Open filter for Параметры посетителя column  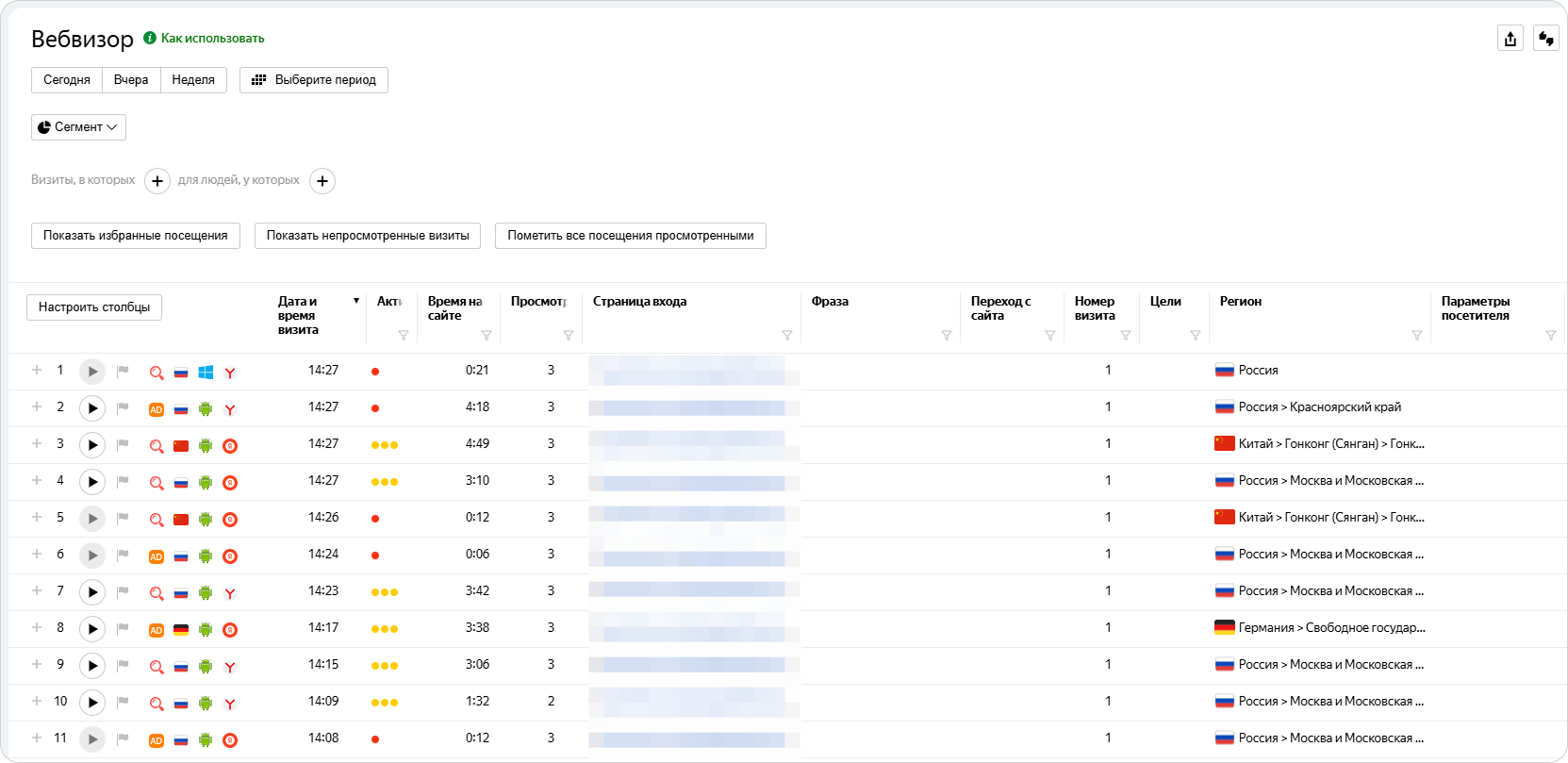1551,336
